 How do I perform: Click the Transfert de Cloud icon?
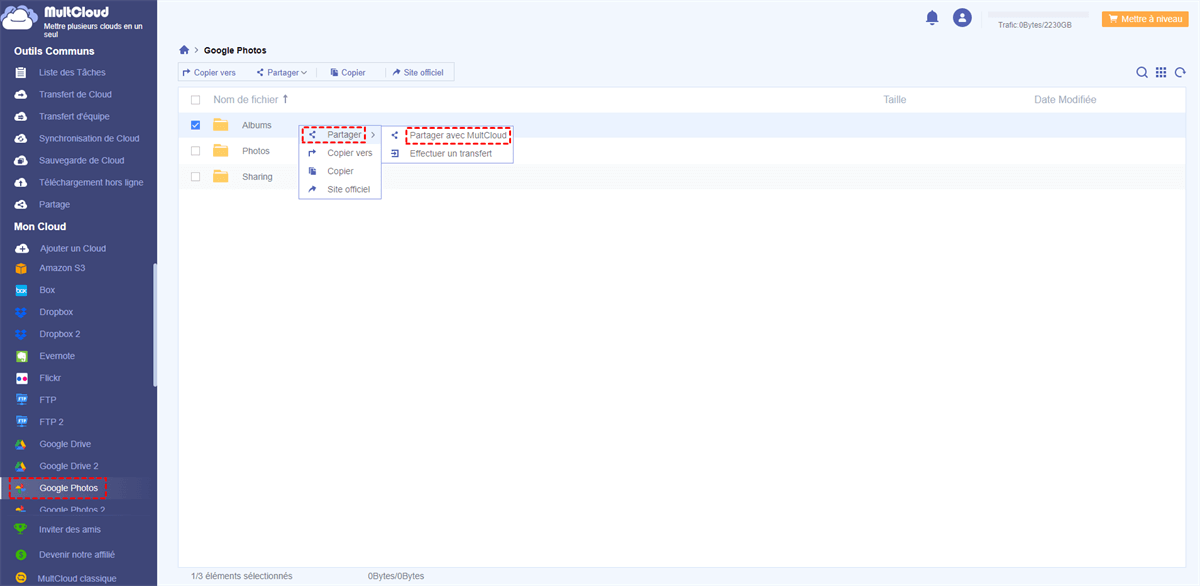tap(21, 94)
